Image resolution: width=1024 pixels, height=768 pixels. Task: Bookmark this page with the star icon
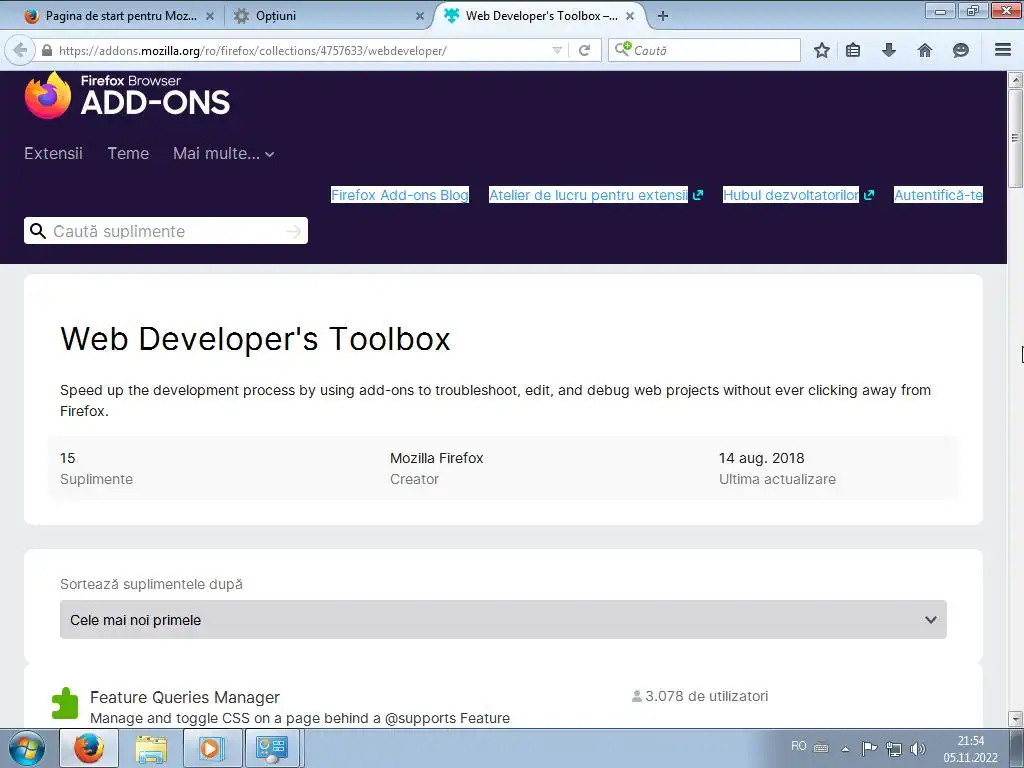[x=822, y=50]
